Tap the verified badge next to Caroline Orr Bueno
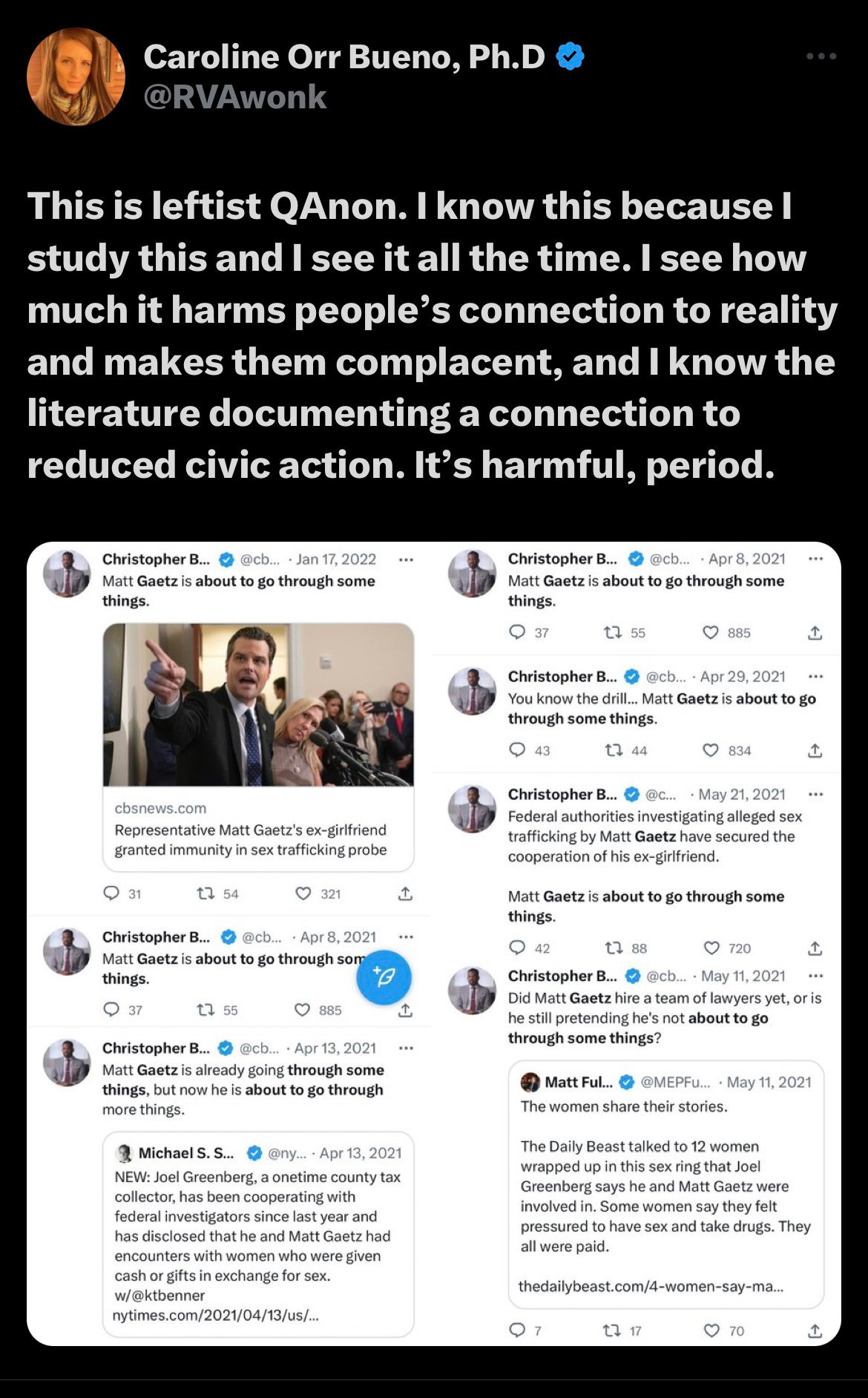 tap(570, 56)
